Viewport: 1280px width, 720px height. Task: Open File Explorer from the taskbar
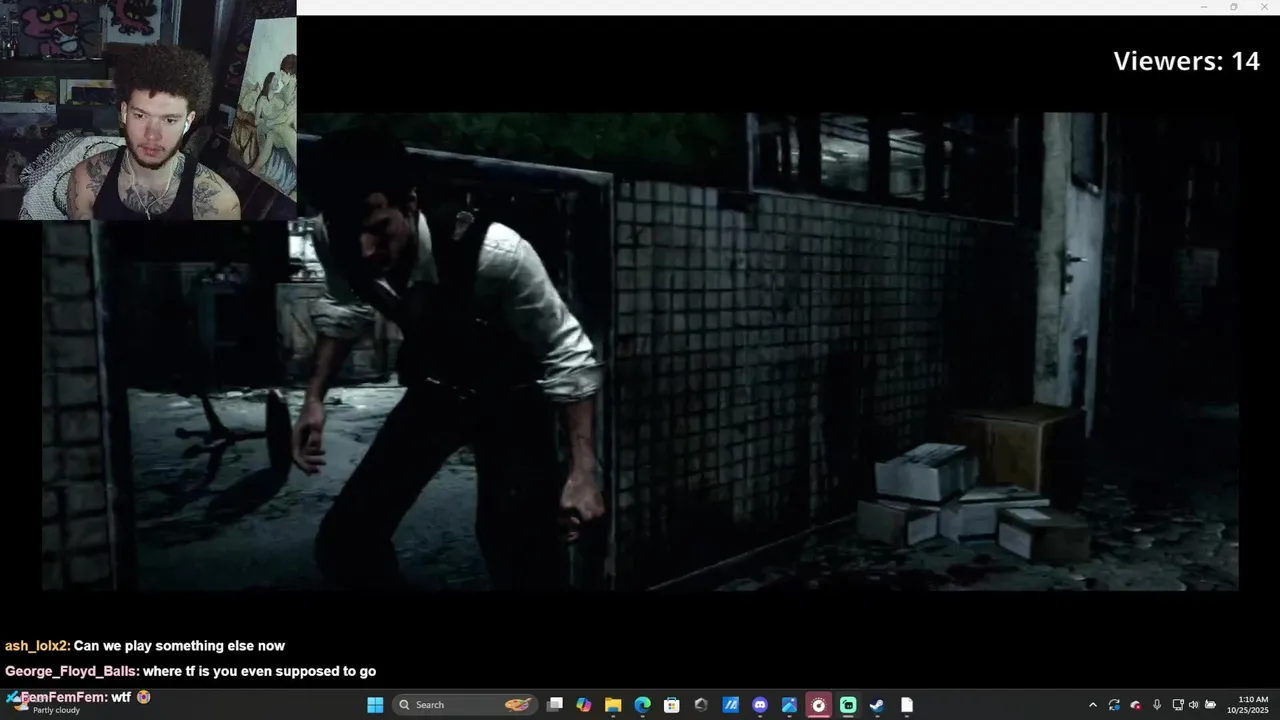pos(613,705)
